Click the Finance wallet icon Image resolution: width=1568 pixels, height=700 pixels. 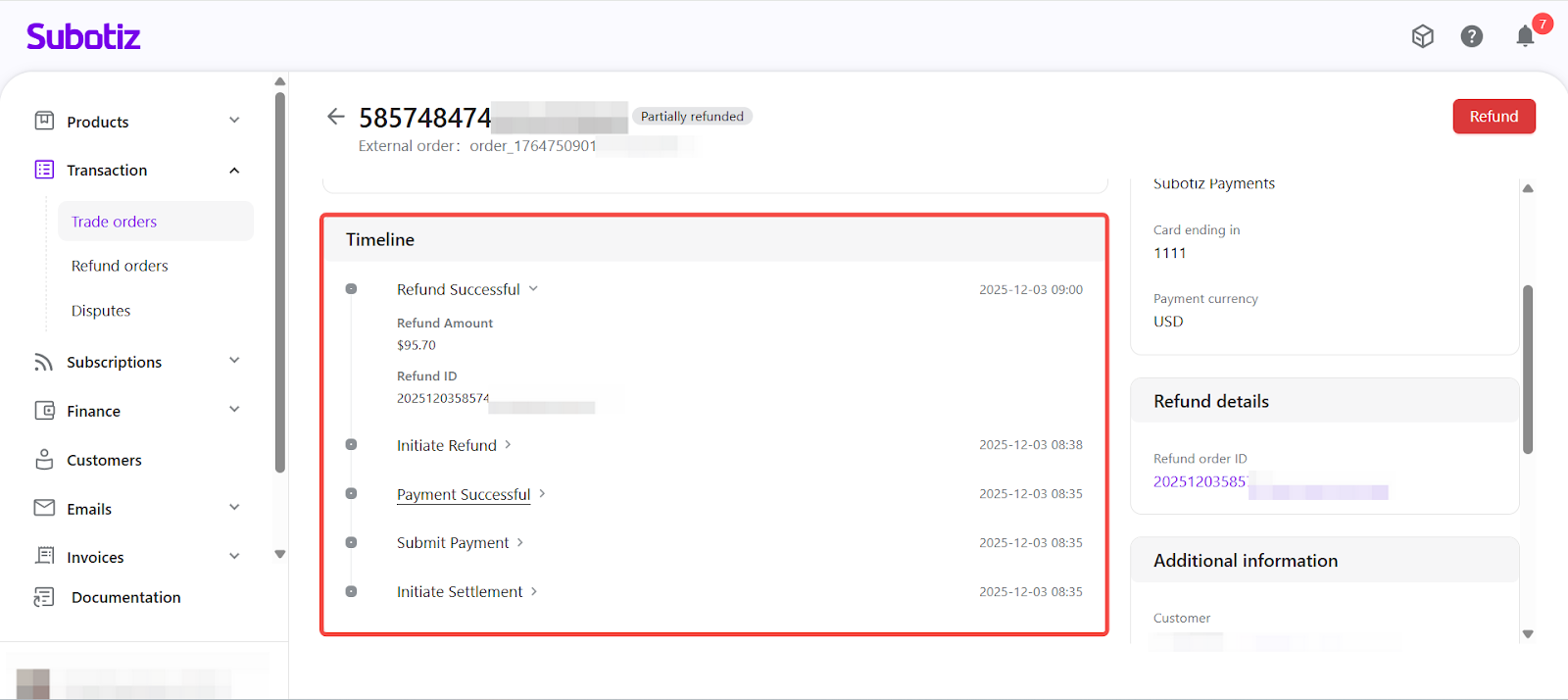[x=44, y=411]
